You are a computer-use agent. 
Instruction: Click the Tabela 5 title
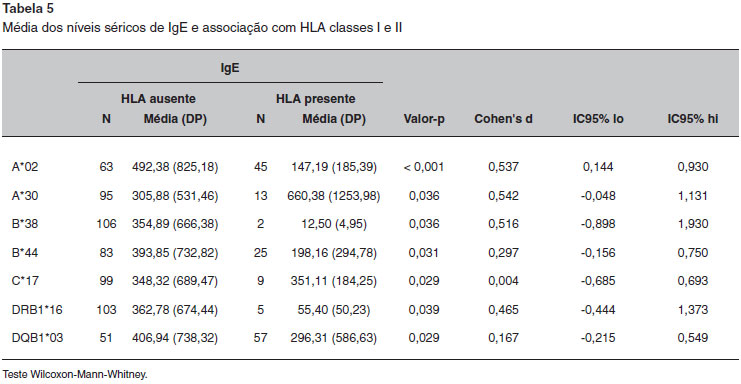click(28, 9)
